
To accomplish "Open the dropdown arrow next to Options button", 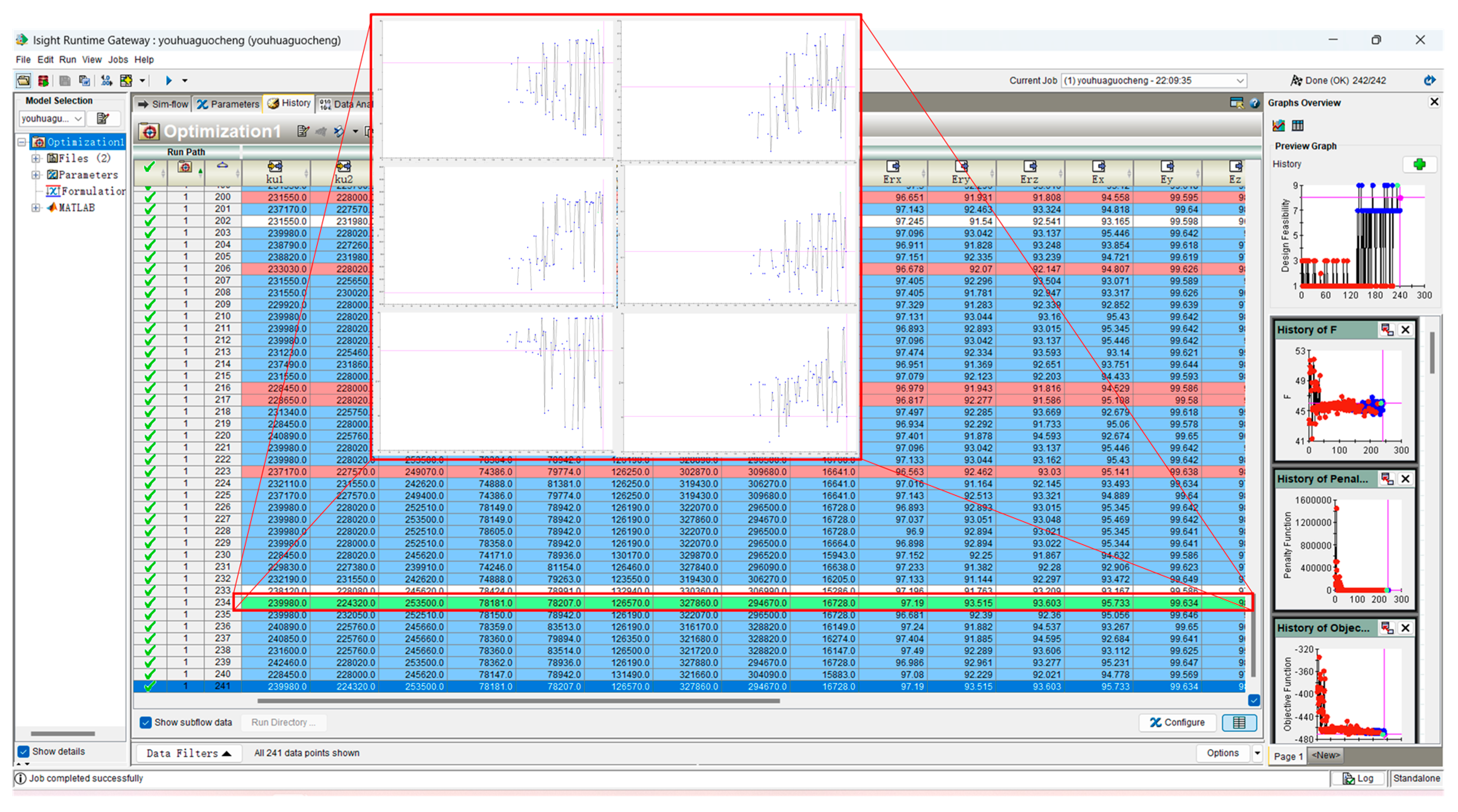I will point(1257,753).
